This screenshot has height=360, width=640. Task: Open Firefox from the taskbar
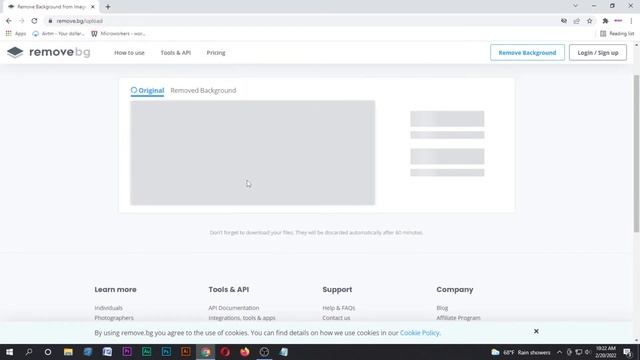coord(244,352)
